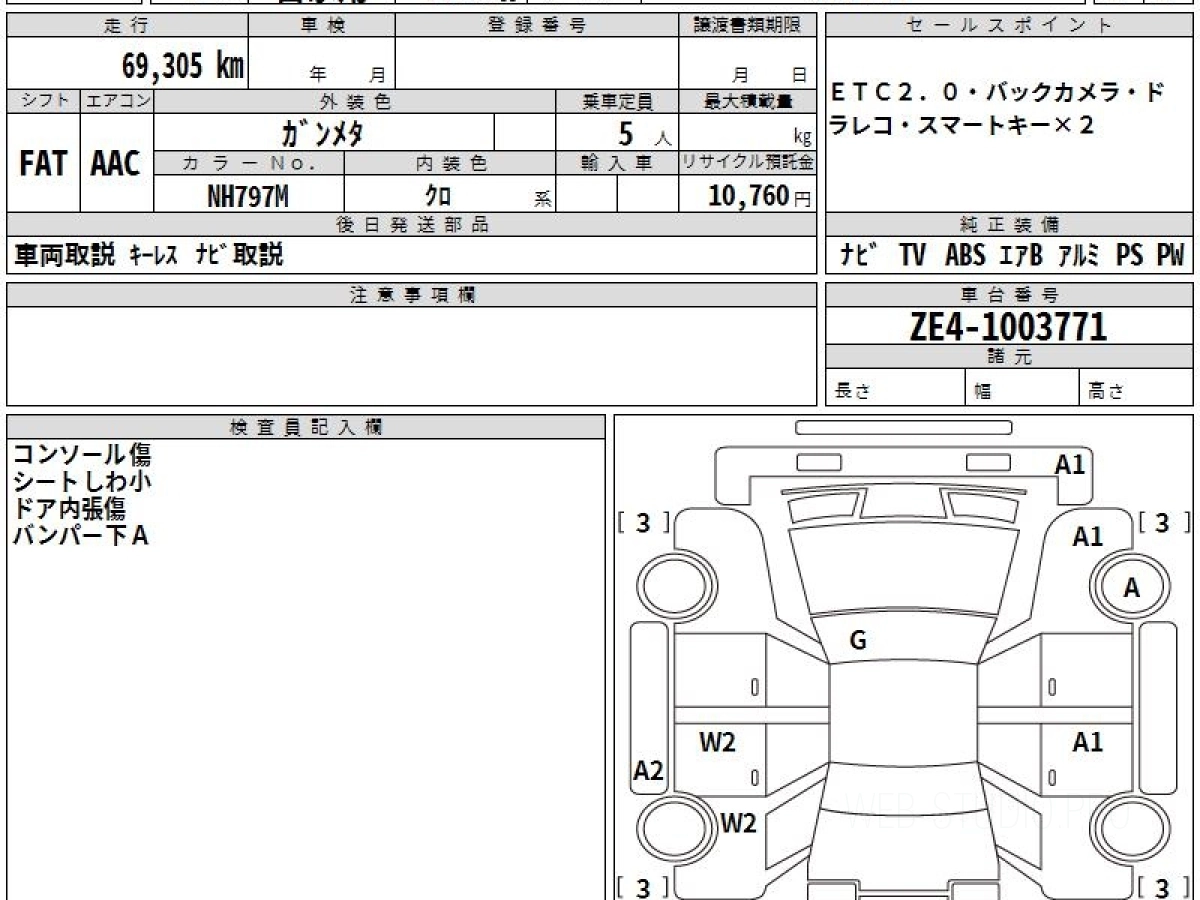Select the FAT shift value
Viewport: 1200px width, 900px height.
pos(43,164)
